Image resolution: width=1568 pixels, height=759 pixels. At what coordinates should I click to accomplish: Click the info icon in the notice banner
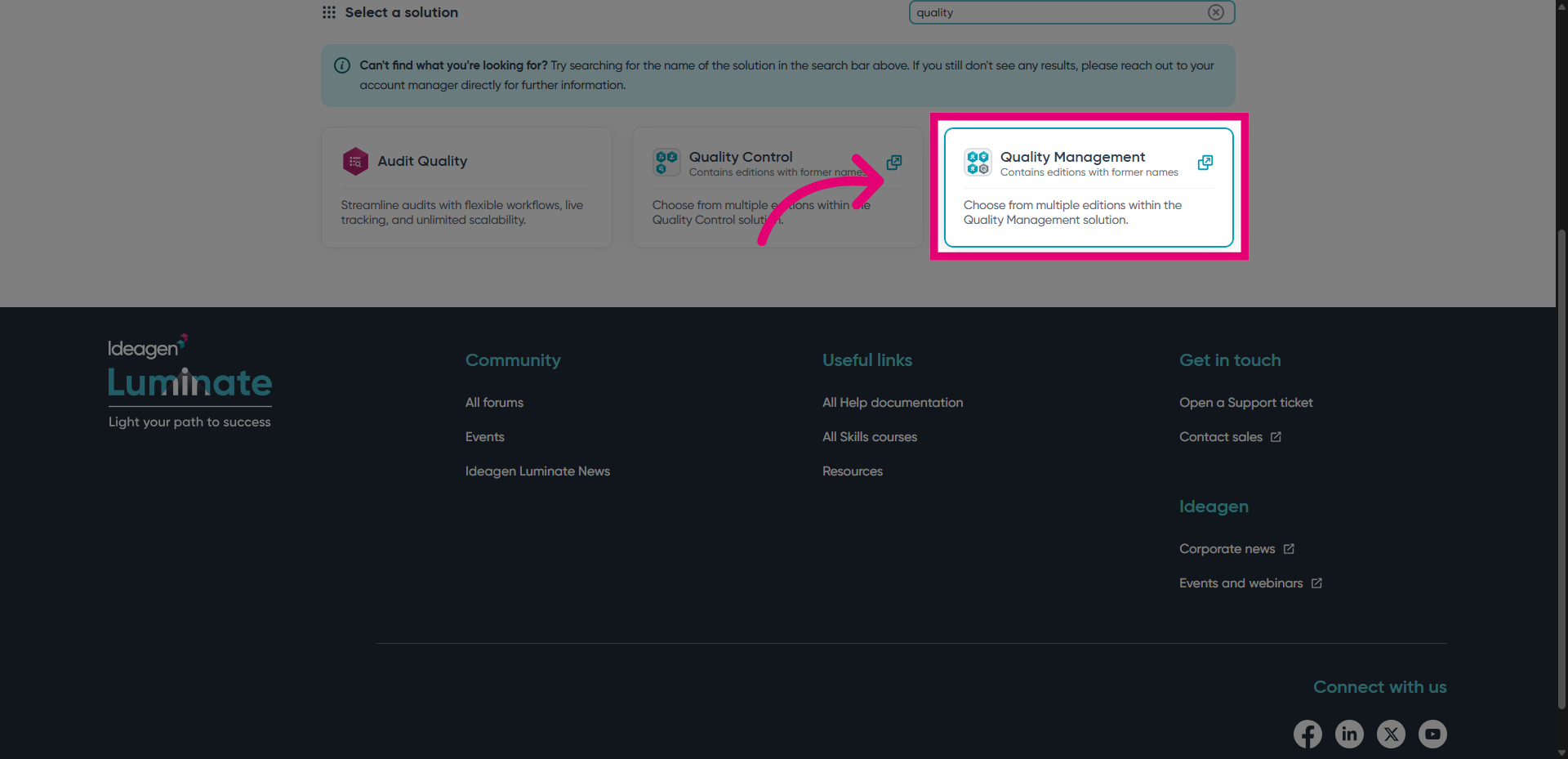tap(341, 65)
